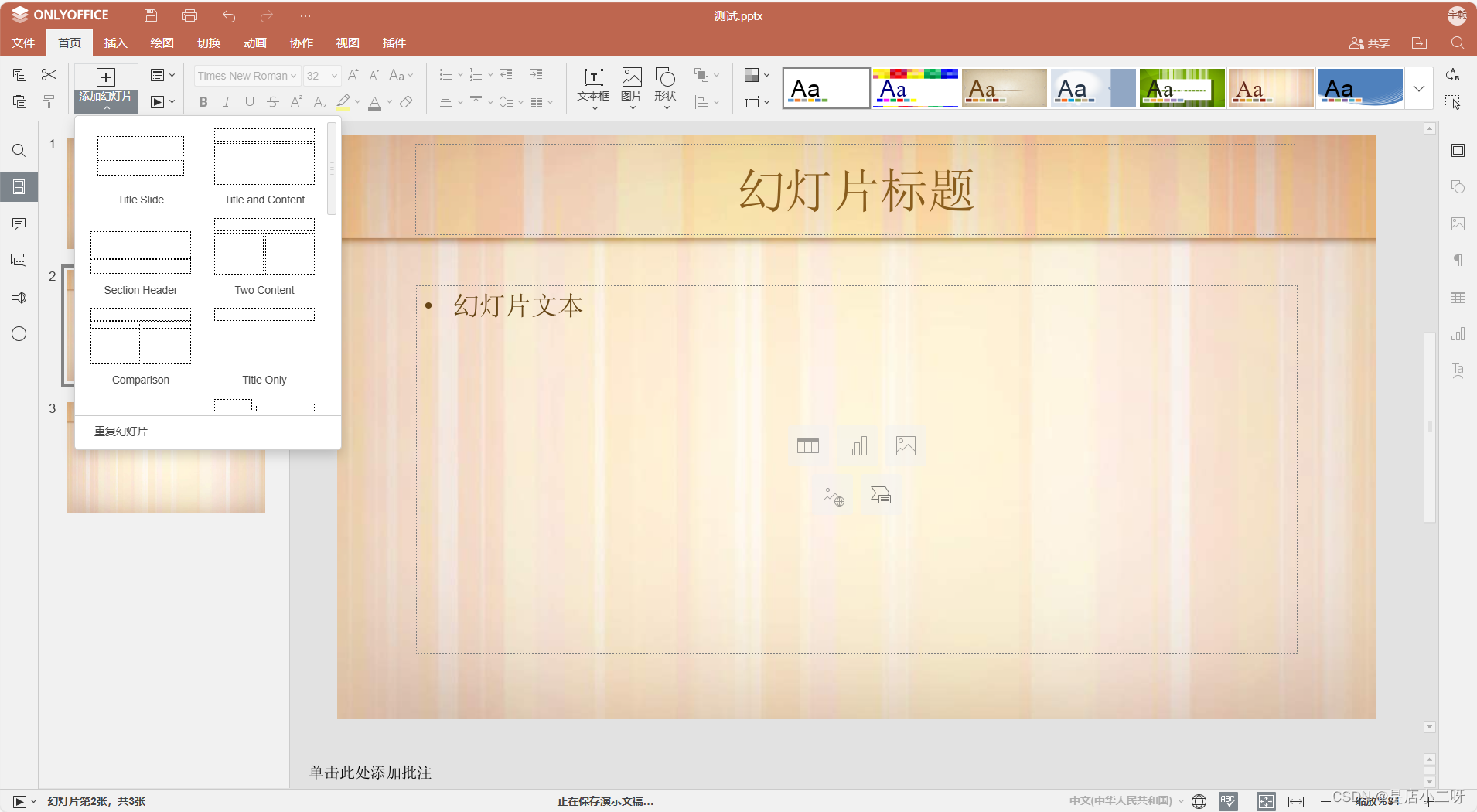
Task: Insert a text box (文本框)
Action: (x=593, y=87)
